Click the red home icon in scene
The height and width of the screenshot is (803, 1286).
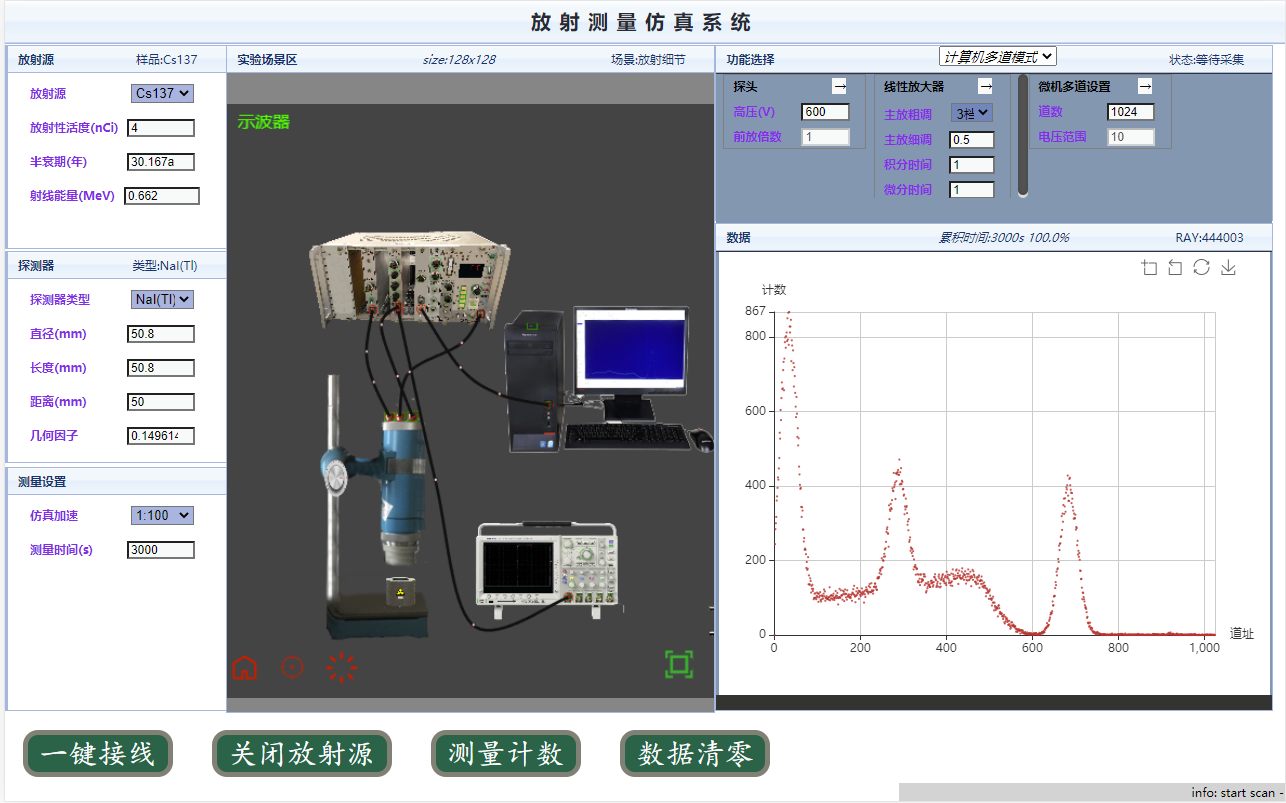point(245,667)
